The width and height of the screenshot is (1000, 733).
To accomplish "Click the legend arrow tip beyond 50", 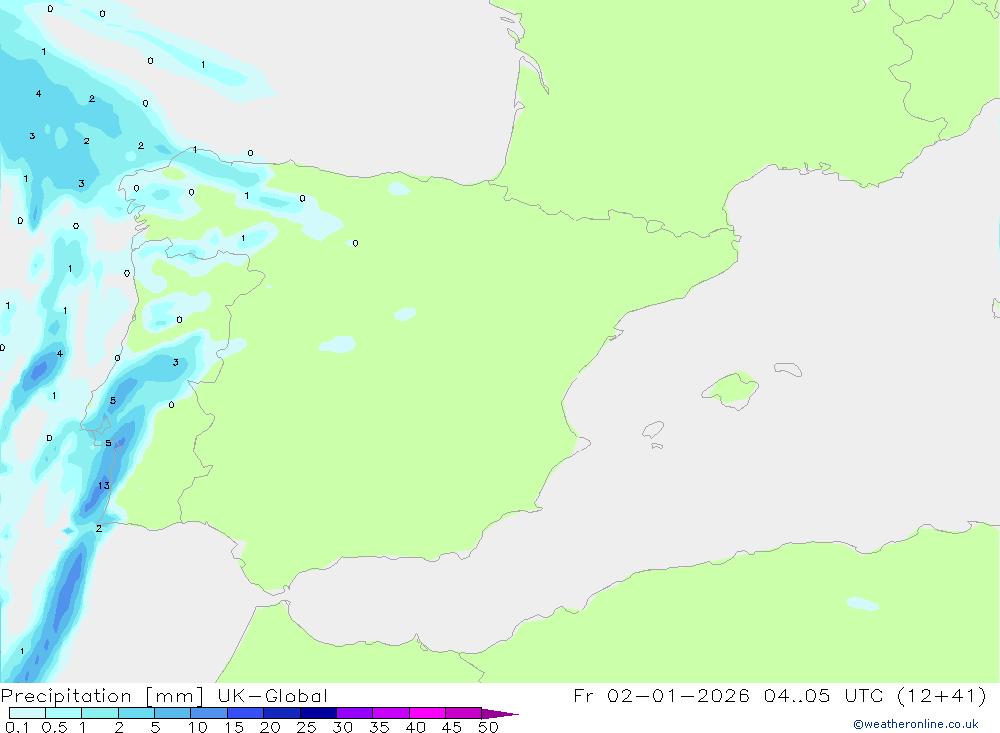I will point(501,714).
